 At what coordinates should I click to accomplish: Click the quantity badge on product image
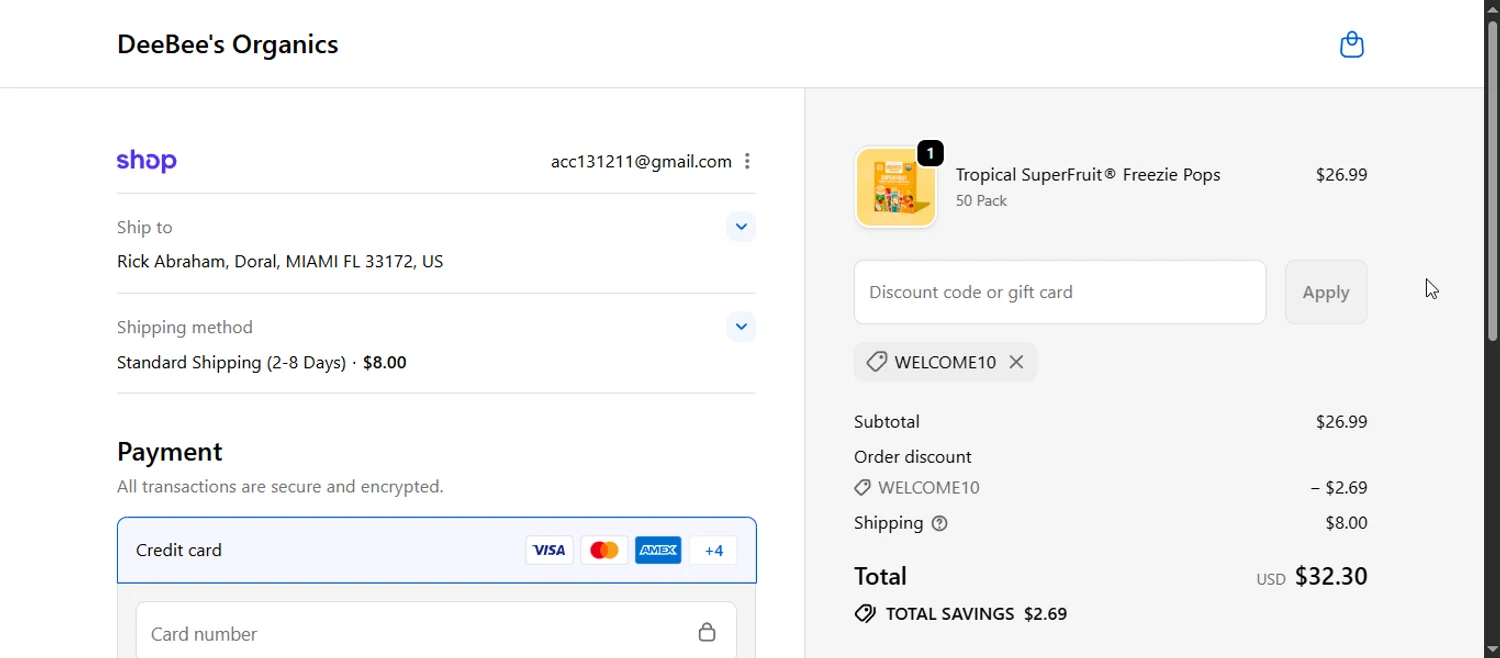click(930, 153)
